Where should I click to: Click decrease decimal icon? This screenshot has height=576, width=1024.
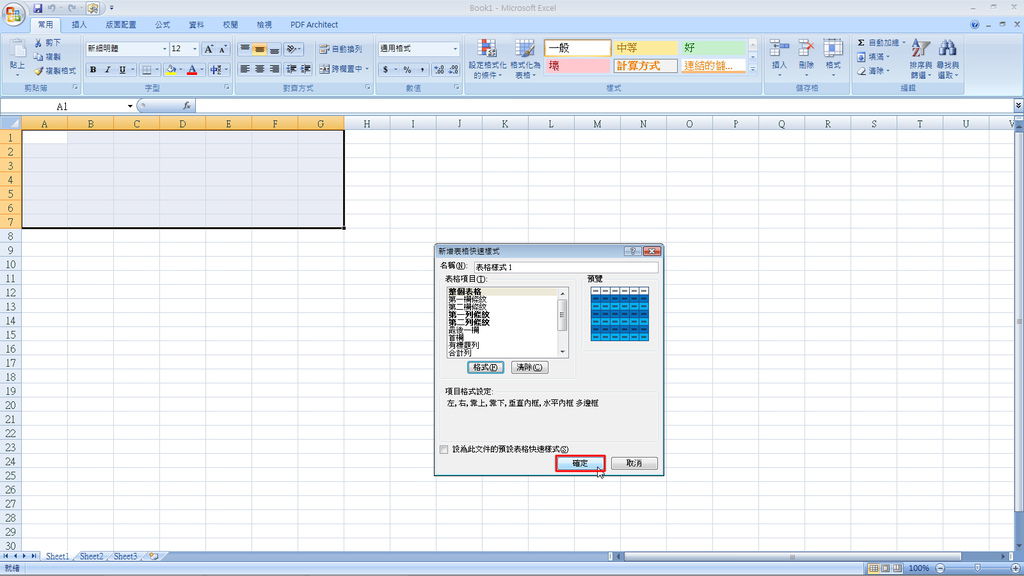point(453,69)
